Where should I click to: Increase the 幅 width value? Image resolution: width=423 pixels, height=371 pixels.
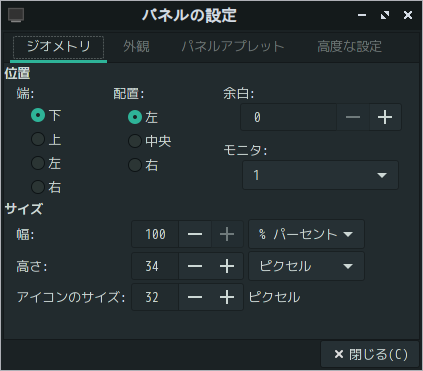pyautogui.click(x=227, y=234)
